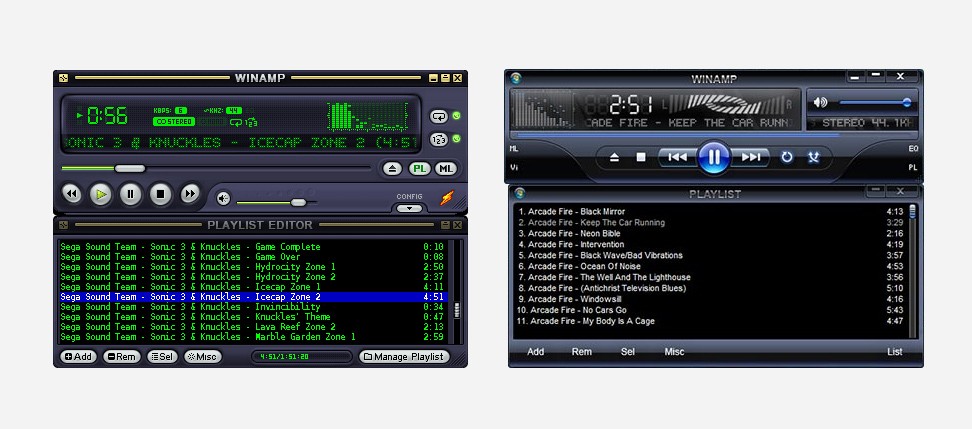The width and height of the screenshot is (972, 429).
Task: Click Manage Playlist button
Action: [404, 357]
